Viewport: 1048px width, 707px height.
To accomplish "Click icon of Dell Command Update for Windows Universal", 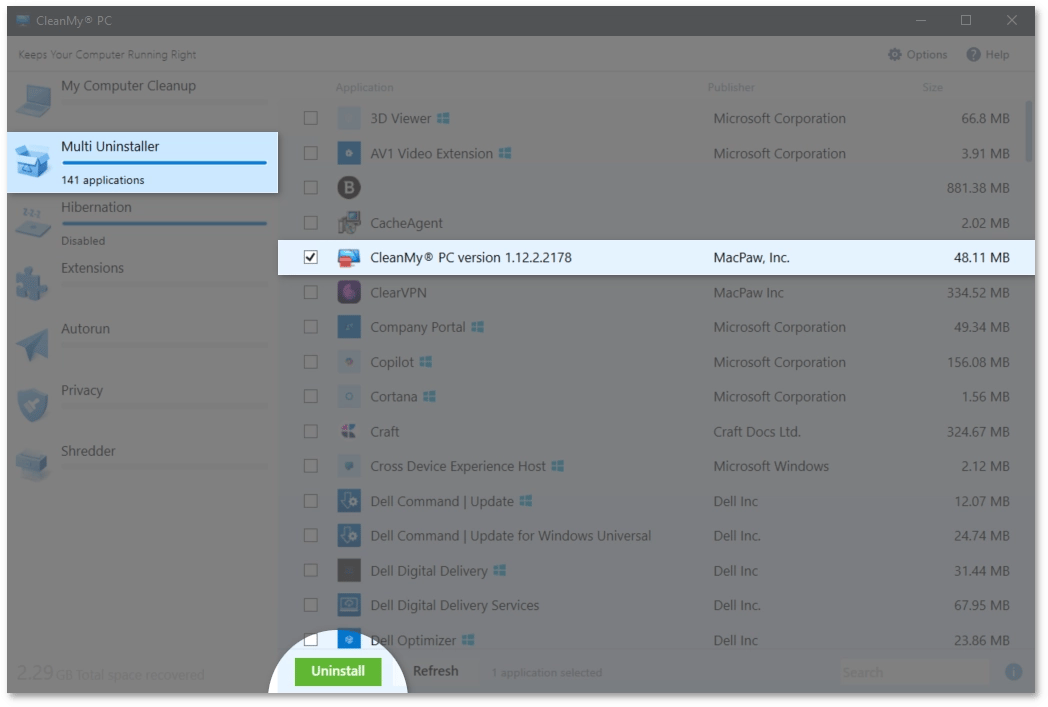I will click(x=349, y=535).
